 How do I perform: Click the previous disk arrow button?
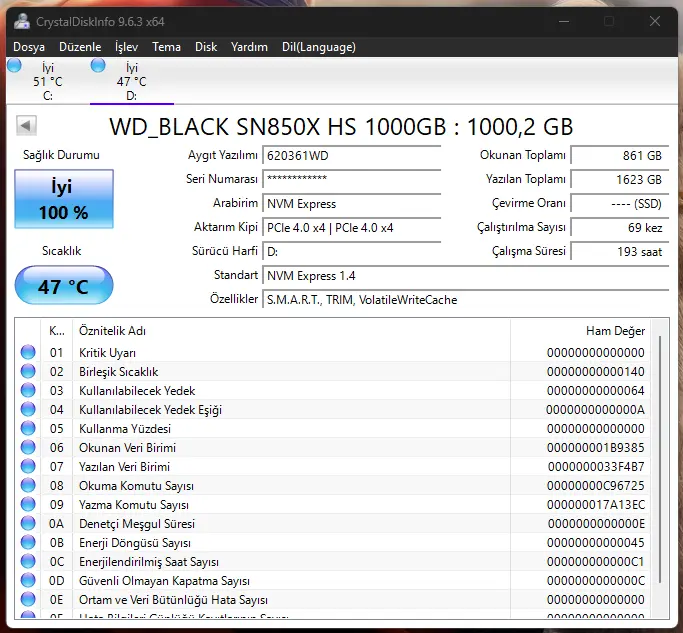coord(26,125)
